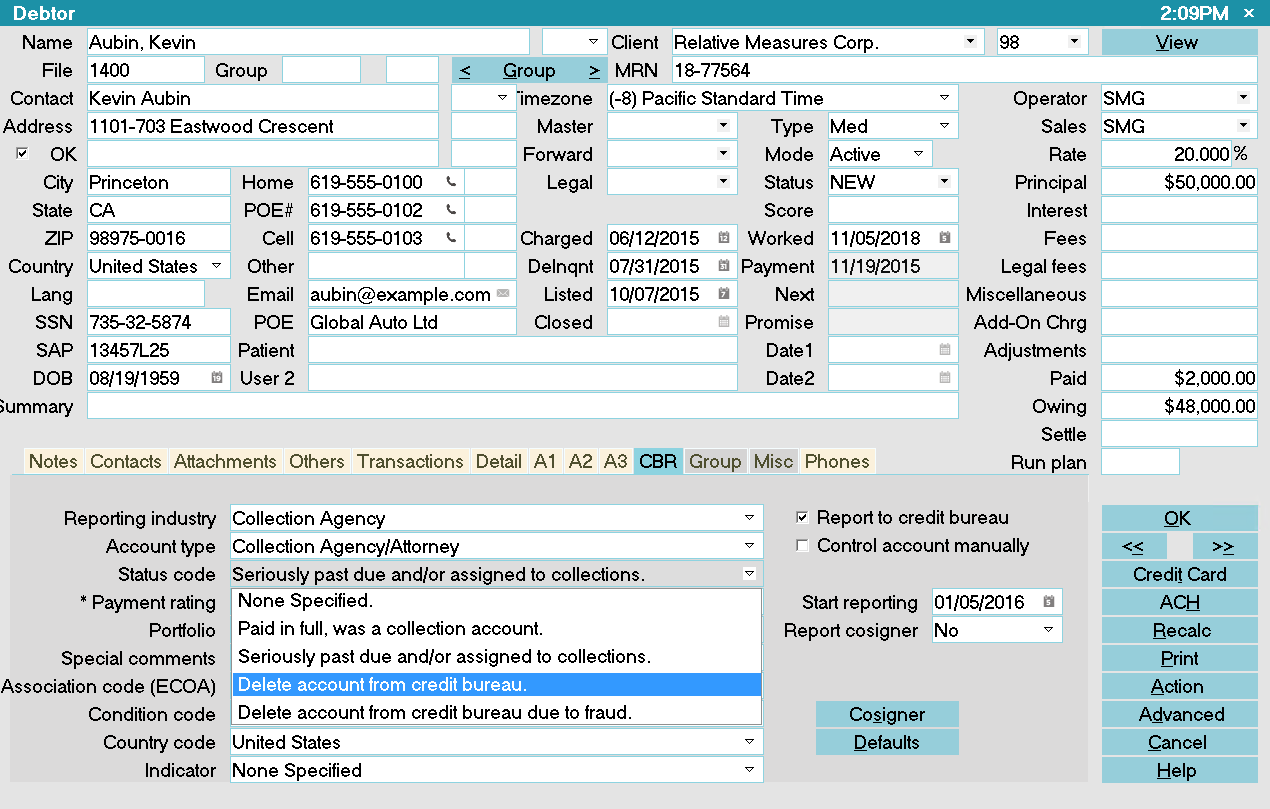The width and height of the screenshot is (1270, 809).
Task: Open the Forward dropdown
Action: click(x=723, y=154)
